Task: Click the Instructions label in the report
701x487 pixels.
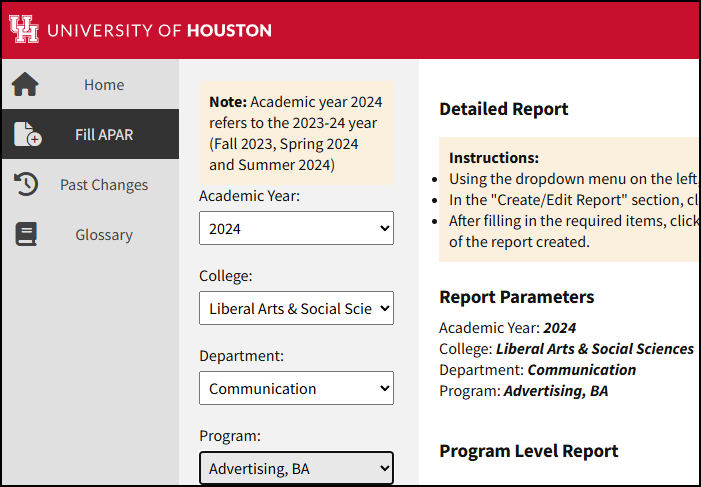Action: click(494, 158)
